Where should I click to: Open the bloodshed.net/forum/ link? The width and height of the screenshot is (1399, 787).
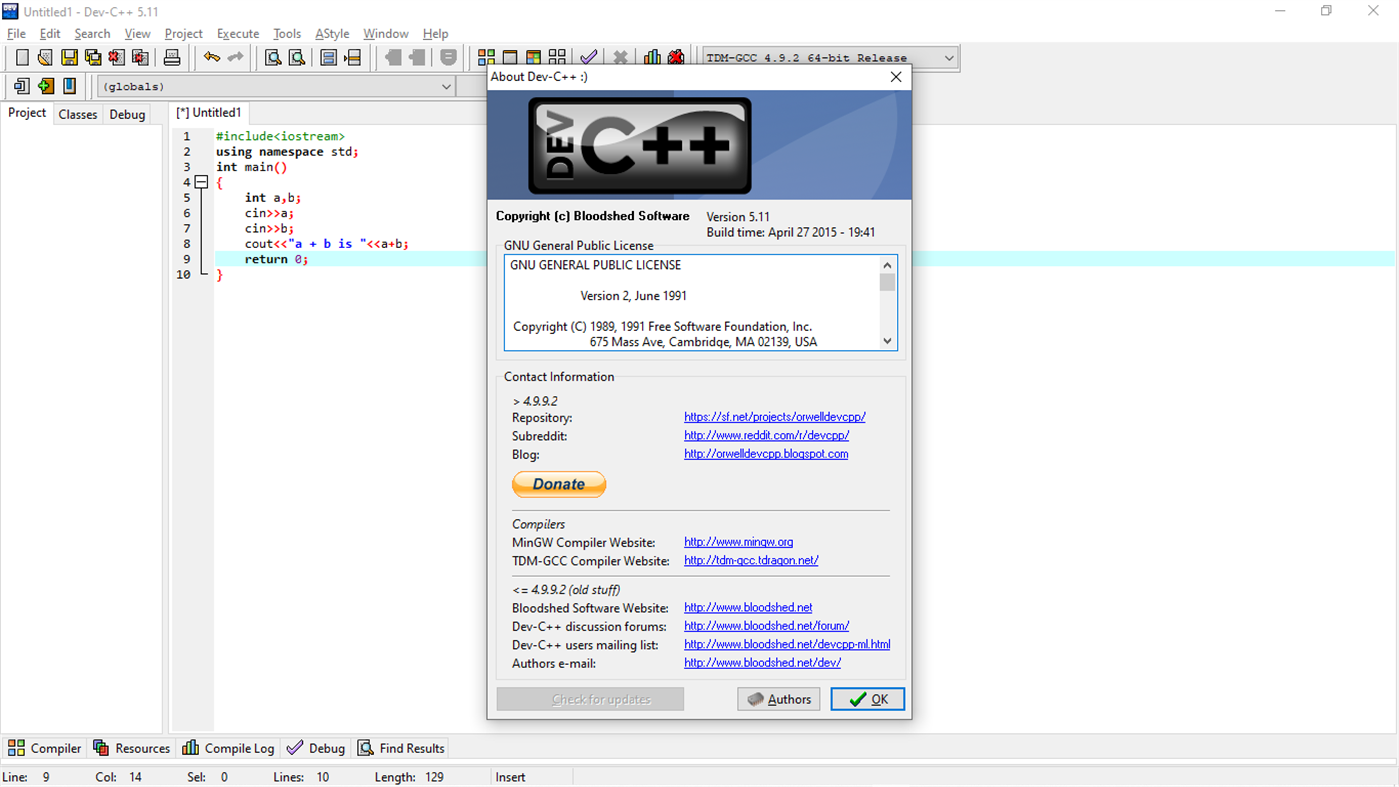pos(767,626)
